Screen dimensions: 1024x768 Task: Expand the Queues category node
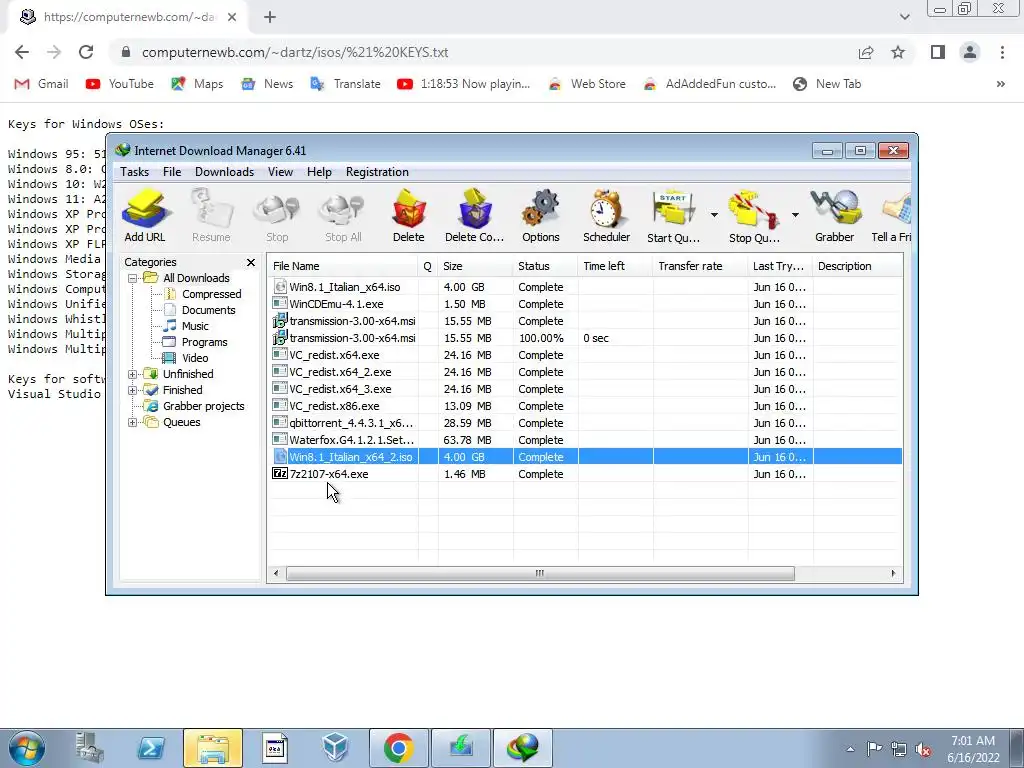coord(133,422)
